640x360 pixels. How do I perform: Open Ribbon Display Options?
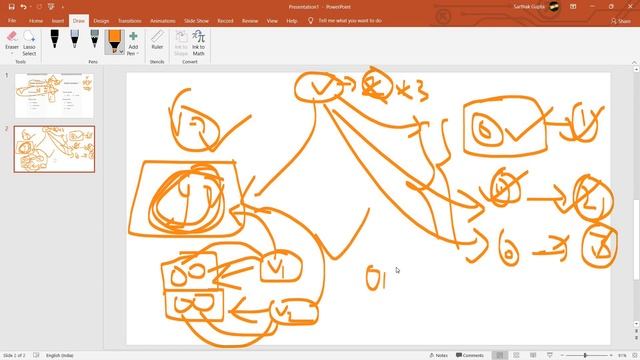click(573, 7)
